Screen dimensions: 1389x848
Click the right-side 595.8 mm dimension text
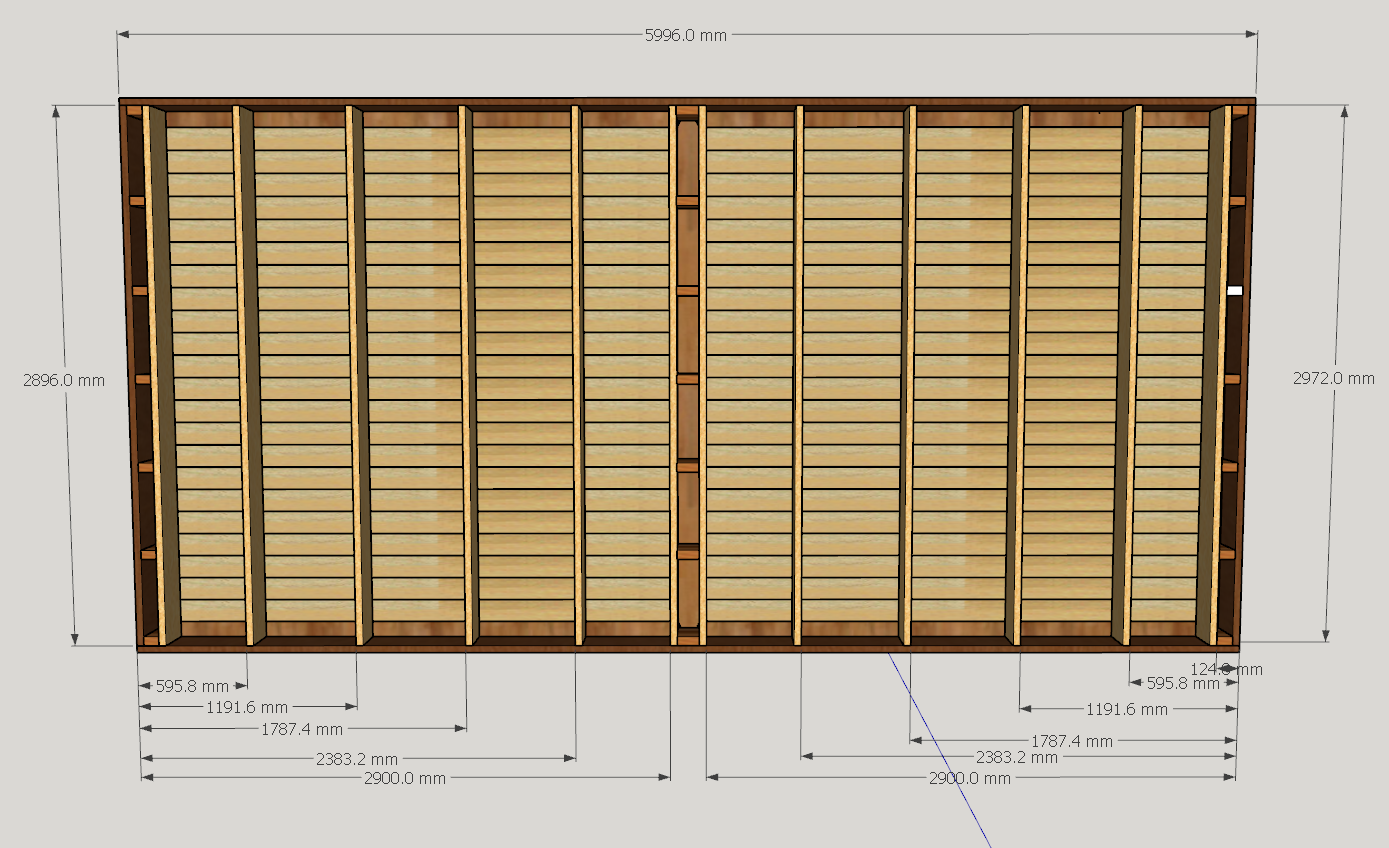point(1183,684)
